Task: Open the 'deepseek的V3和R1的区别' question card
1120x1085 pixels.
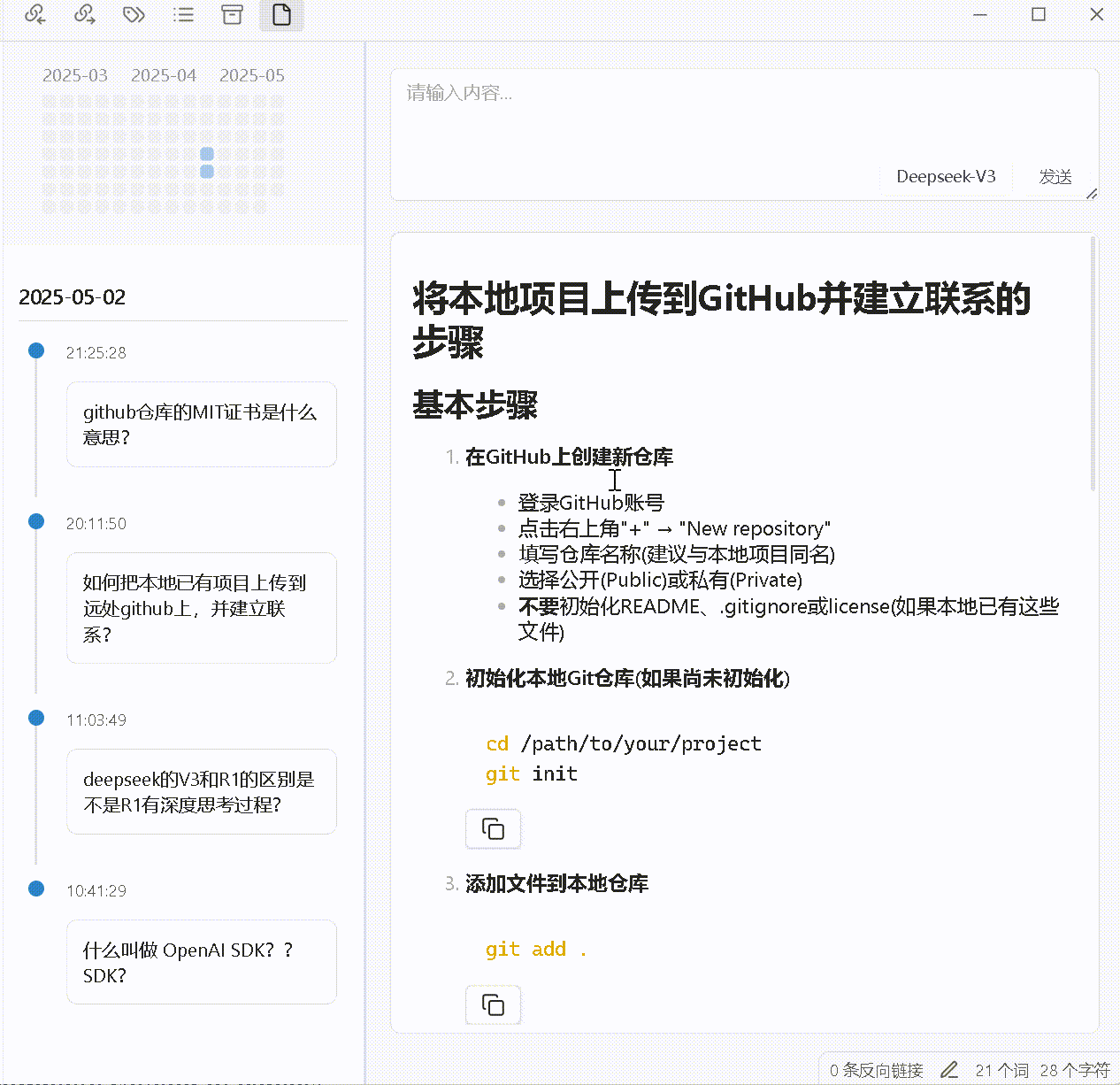Action: click(202, 791)
